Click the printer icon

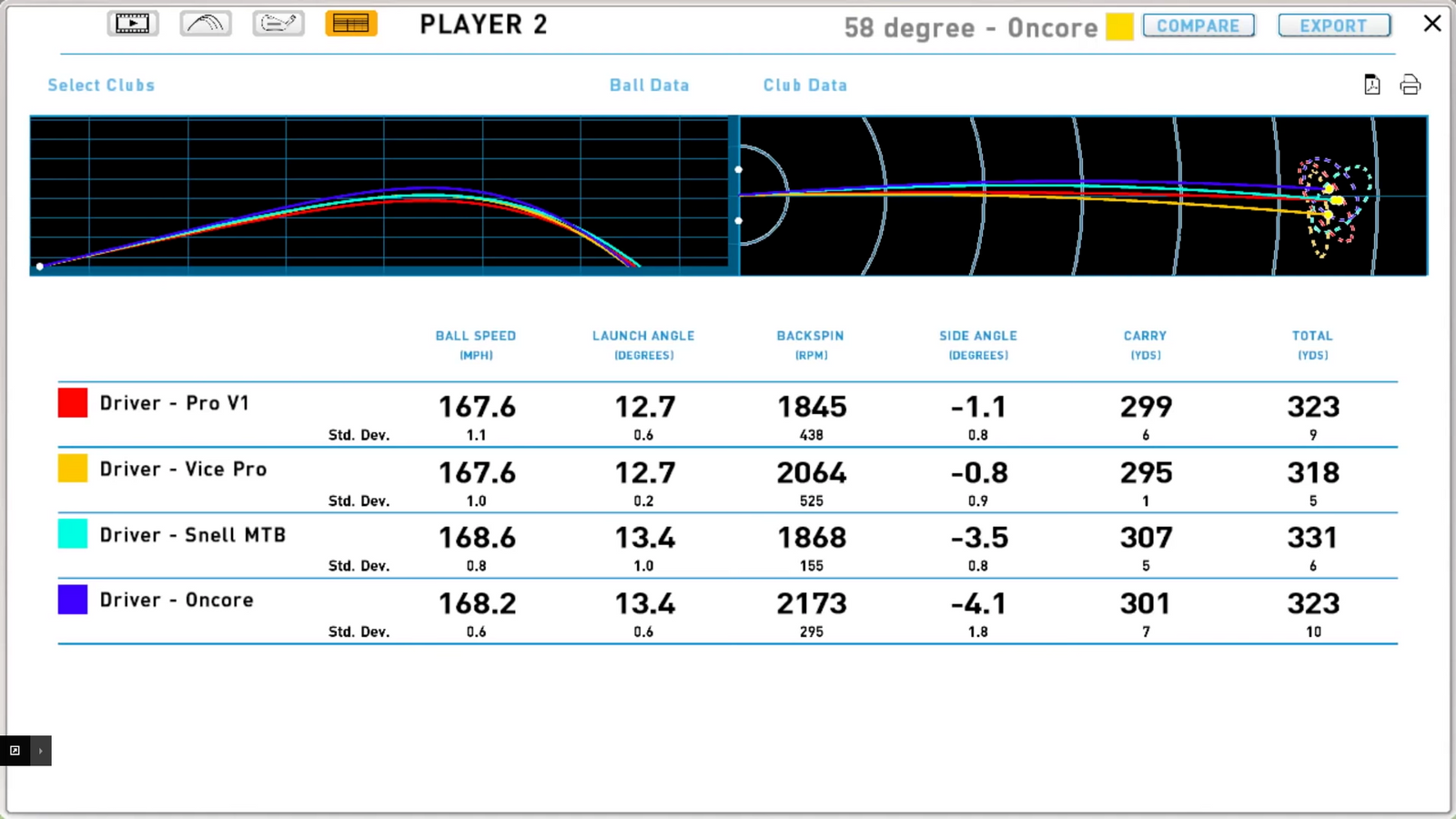1410,85
